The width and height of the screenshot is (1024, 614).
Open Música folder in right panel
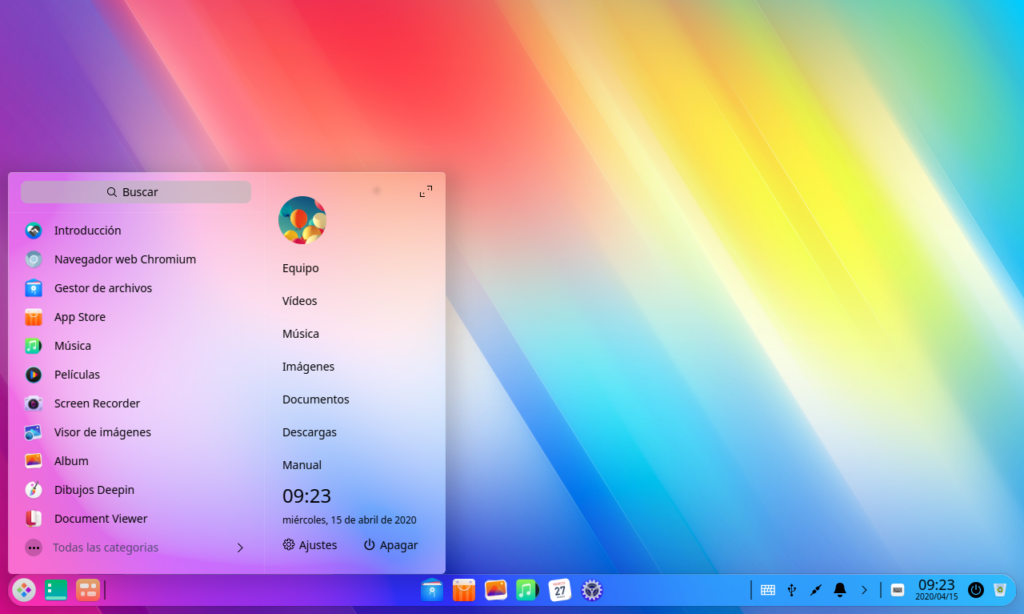pyautogui.click(x=300, y=333)
